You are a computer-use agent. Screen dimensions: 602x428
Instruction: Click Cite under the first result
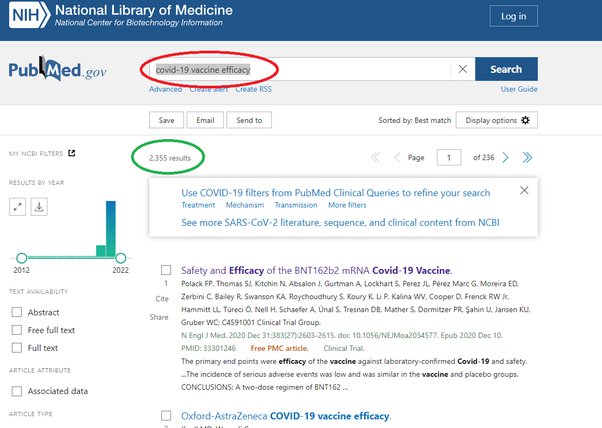click(162, 299)
